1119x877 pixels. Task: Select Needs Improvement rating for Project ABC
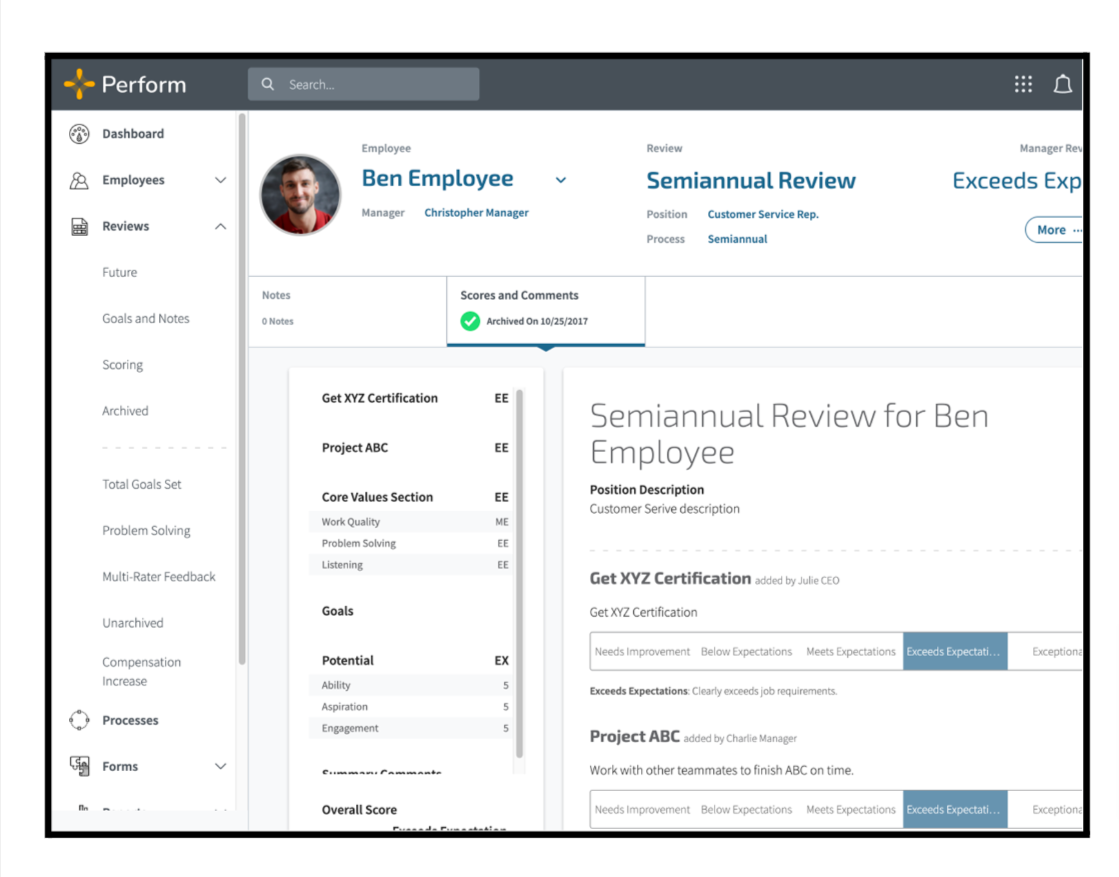tap(642, 809)
